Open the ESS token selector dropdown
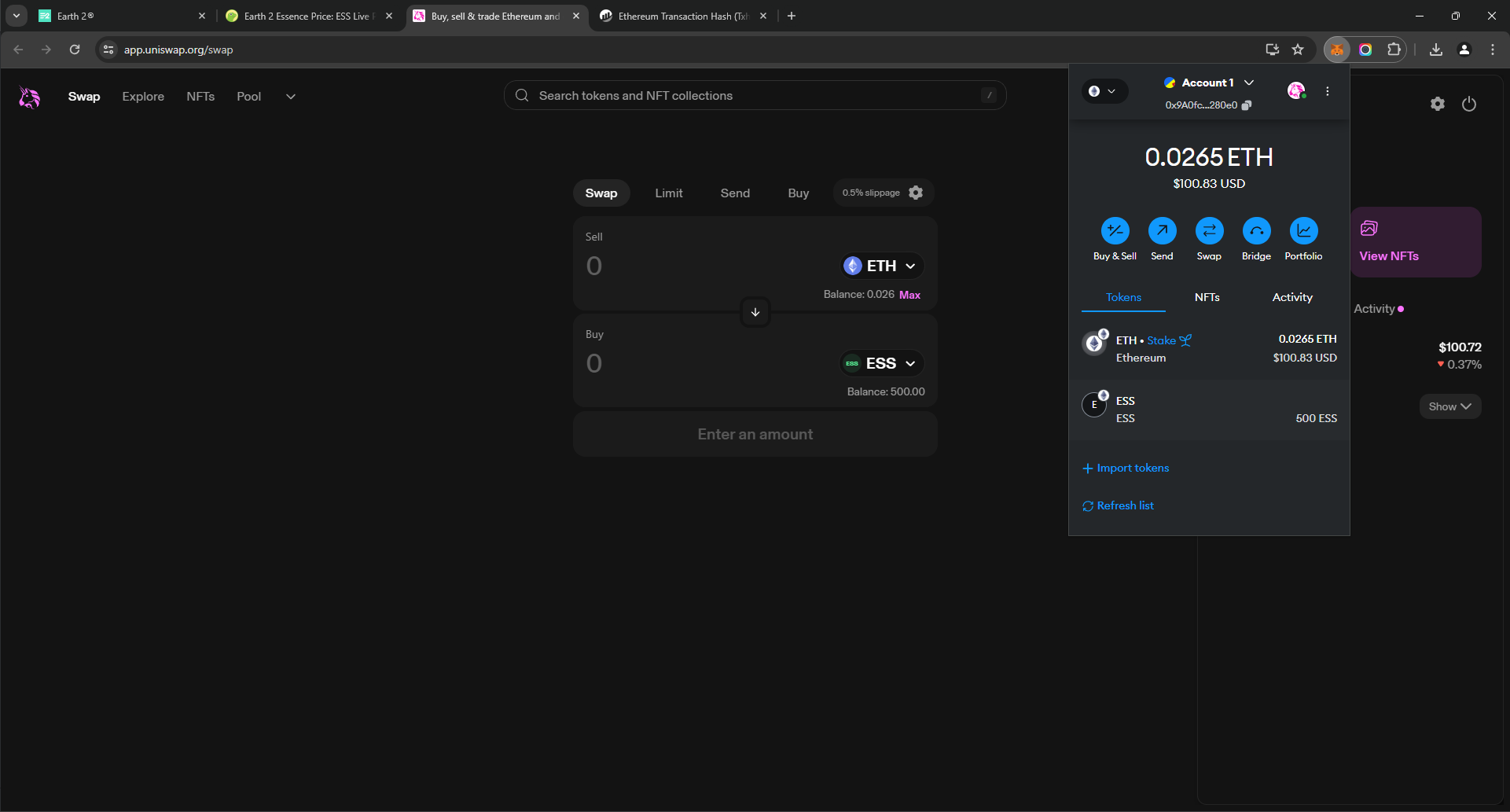Screen dimensions: 1510x812 pyautogui.click(x=882, y=363)
